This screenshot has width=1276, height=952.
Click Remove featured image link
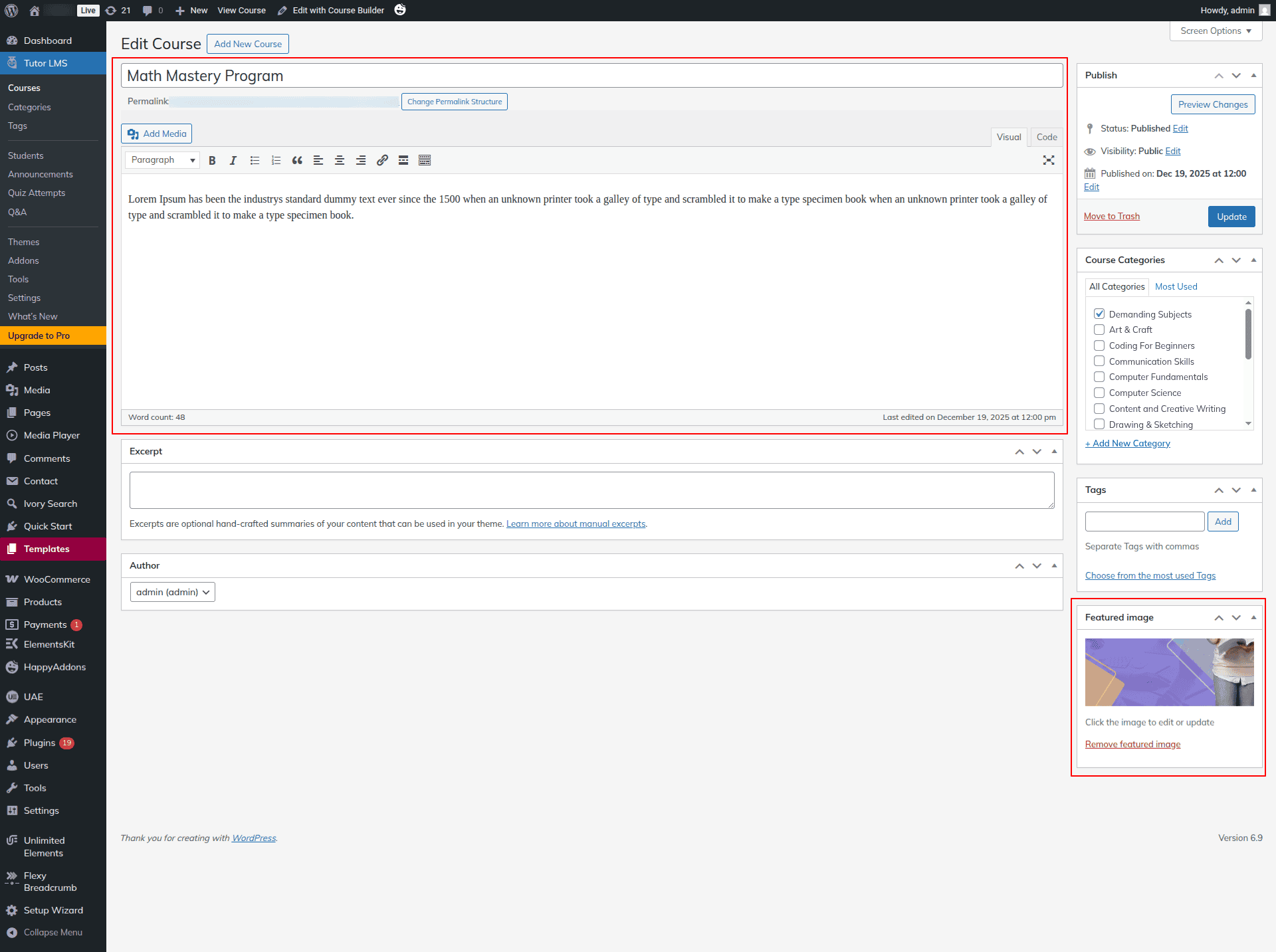pyautogui.click(x=1132, y=744)
